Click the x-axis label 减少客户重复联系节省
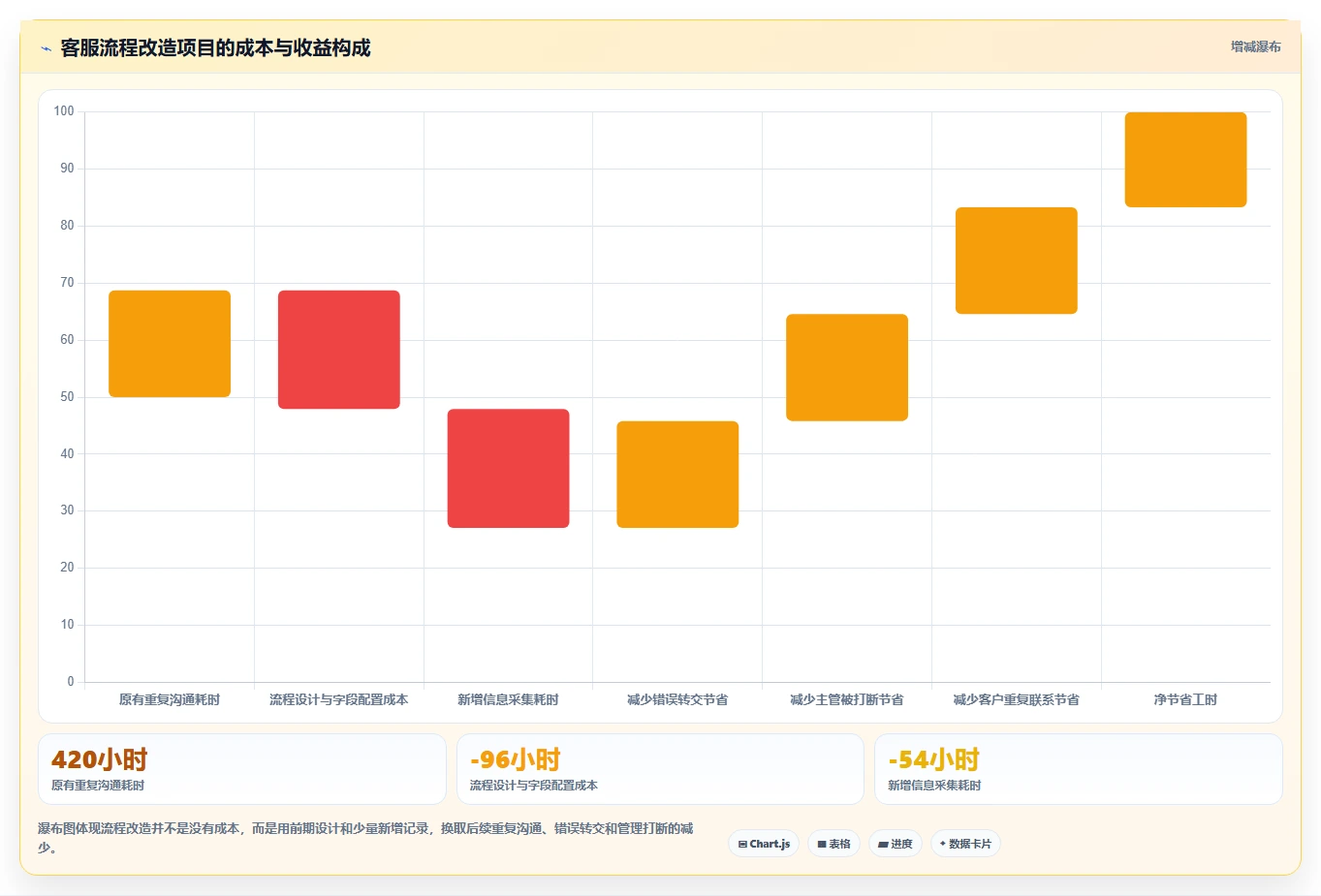1321x896 pixels. (1017, 699)
